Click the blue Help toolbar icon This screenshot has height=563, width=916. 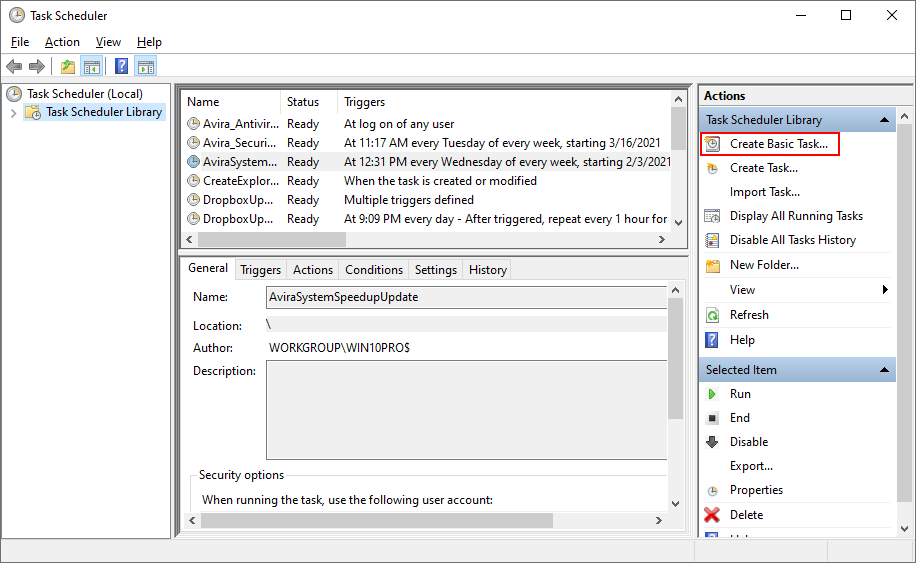[x=122, y=66]
